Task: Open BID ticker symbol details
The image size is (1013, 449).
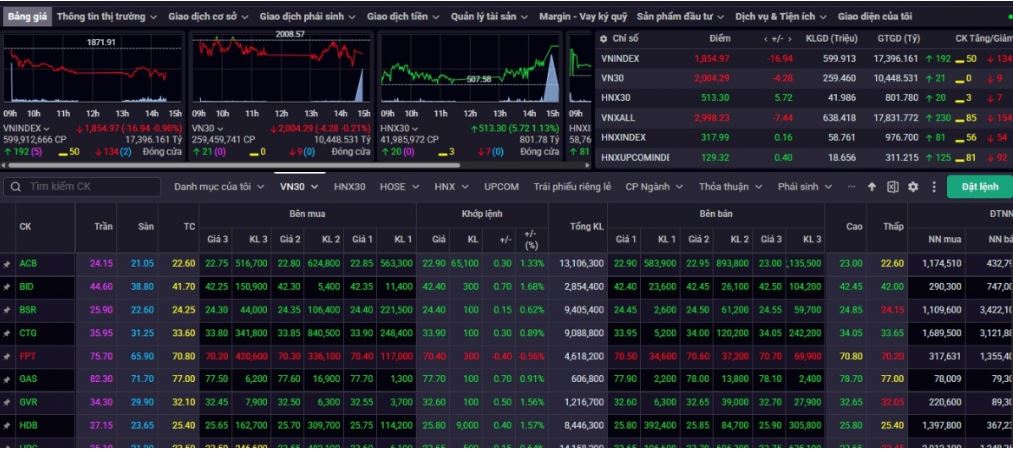Action: pos(26,287)
